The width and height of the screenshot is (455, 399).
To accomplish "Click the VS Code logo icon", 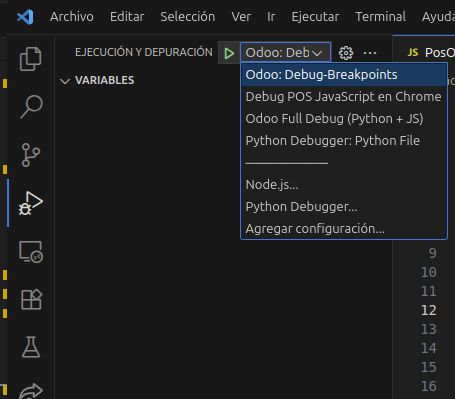I will click(x=25, y=17).
